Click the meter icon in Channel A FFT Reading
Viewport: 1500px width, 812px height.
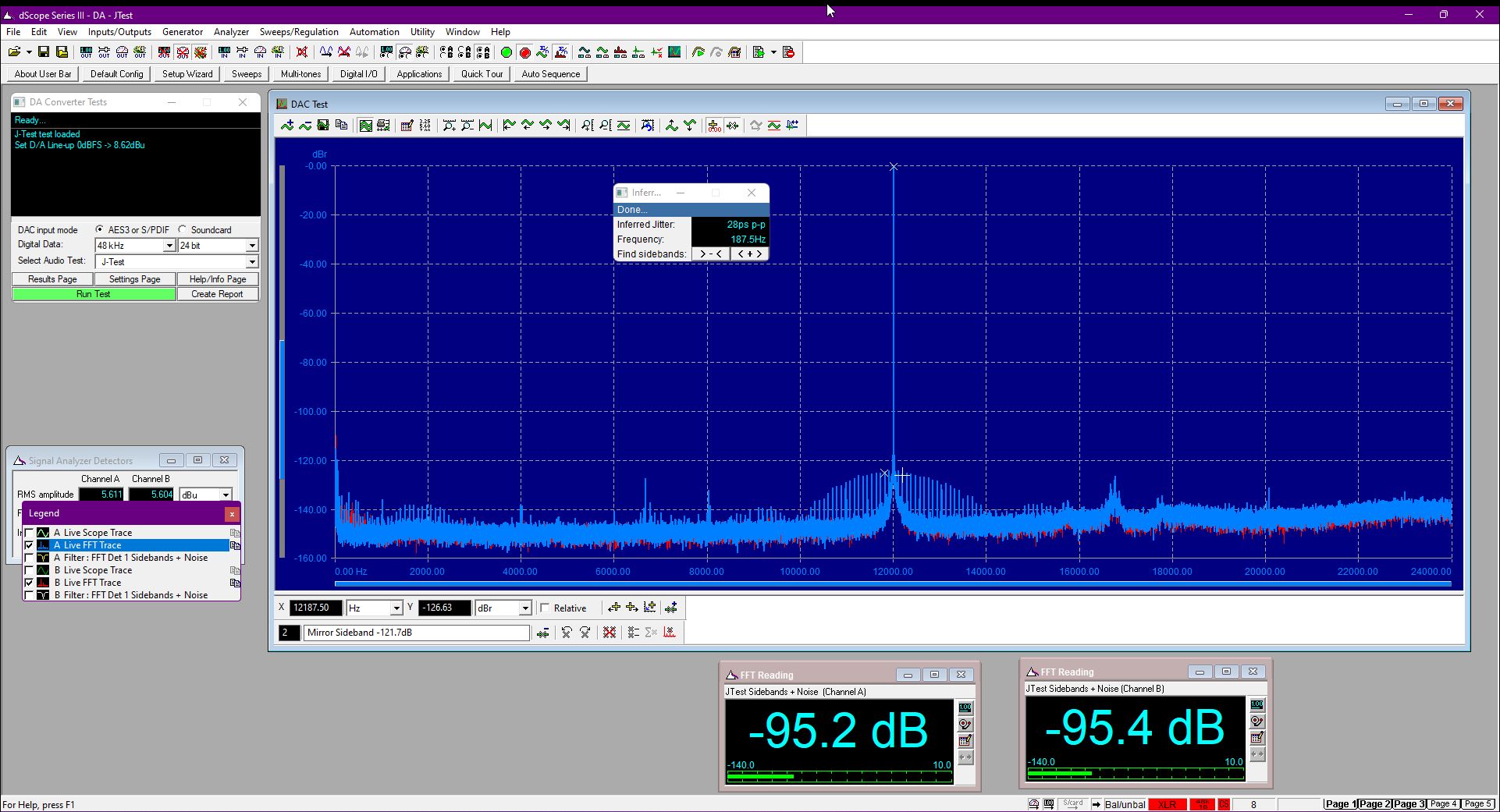(965, 707)
